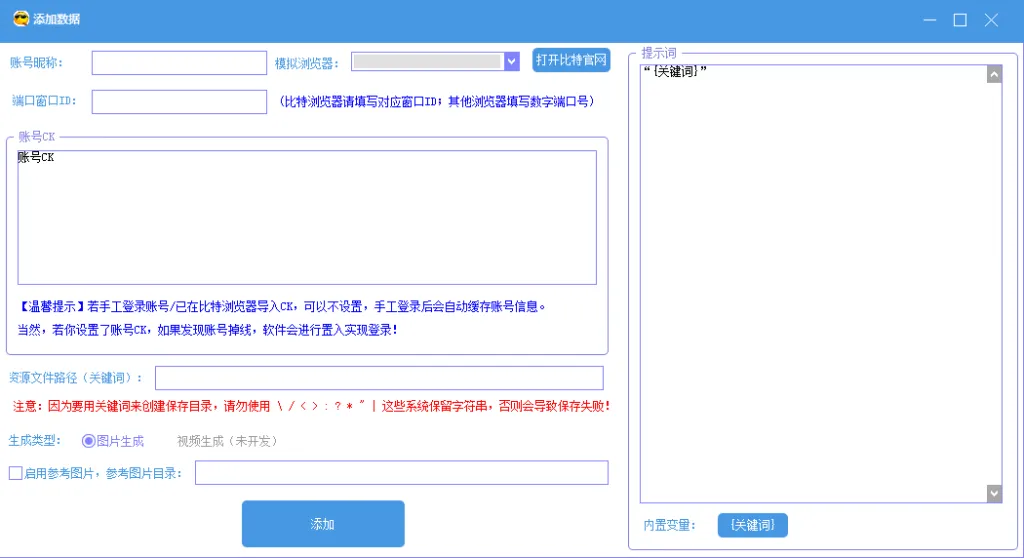Insert the {关键词} built-in variable button
The image size is (1024, 558).
tap(752, 525)
